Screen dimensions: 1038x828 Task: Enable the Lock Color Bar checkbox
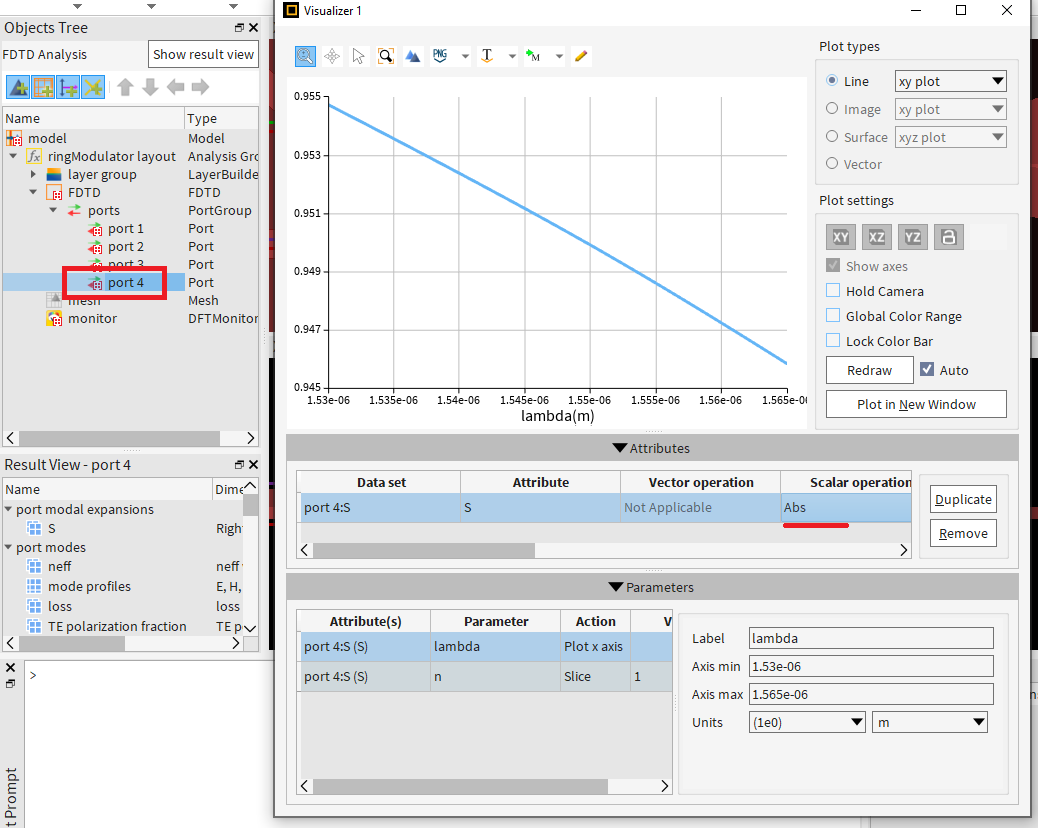pyautogui.click(x=833, y=341)
